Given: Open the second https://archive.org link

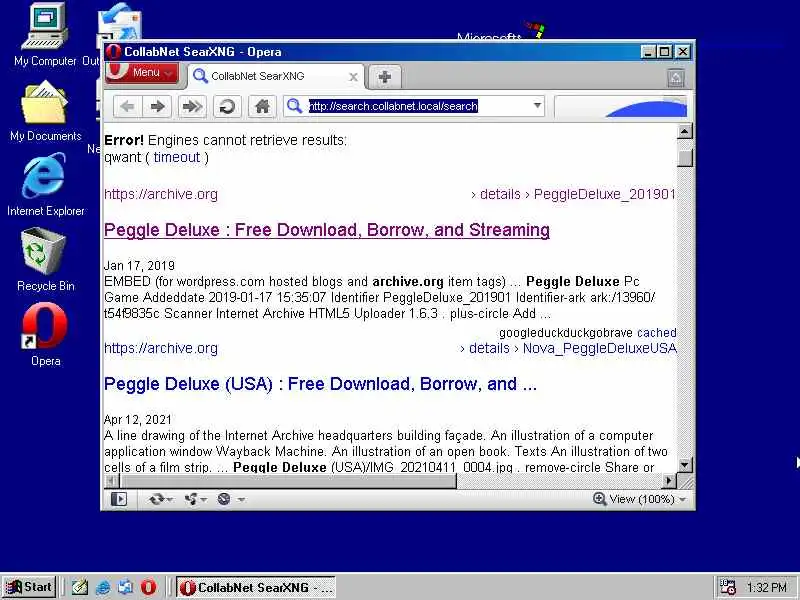Looking at the screenshot, I should coord(161,348).
